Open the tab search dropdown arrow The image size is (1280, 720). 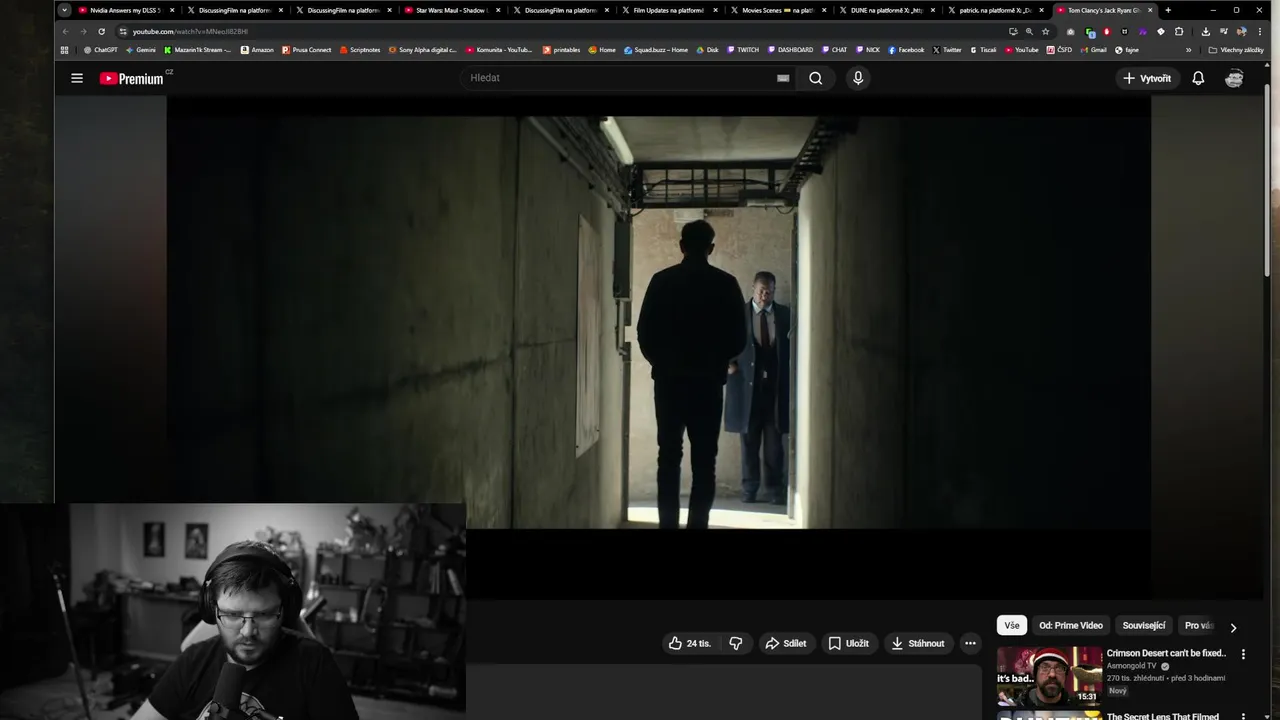(64, 10)
